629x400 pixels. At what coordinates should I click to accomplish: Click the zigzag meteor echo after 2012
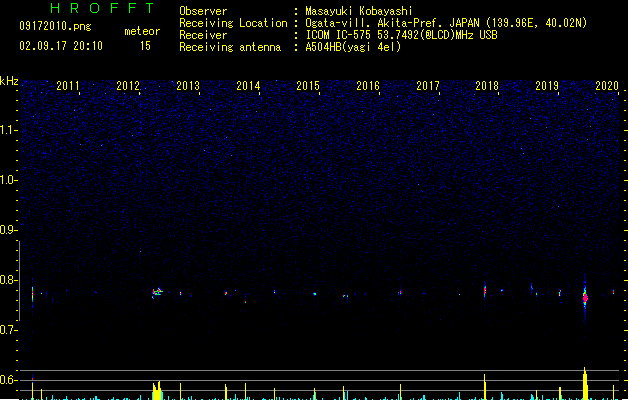coord(157,292)
